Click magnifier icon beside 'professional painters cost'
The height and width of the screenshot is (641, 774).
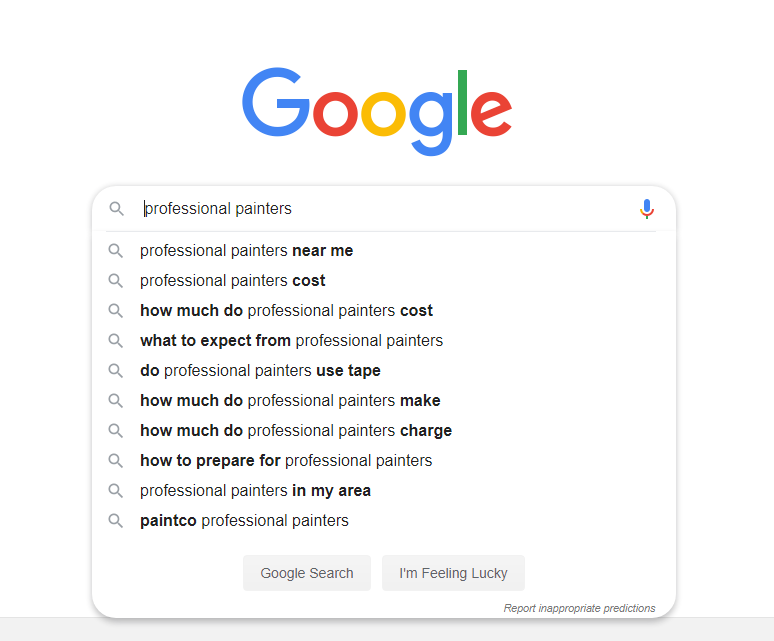(116, 281)
